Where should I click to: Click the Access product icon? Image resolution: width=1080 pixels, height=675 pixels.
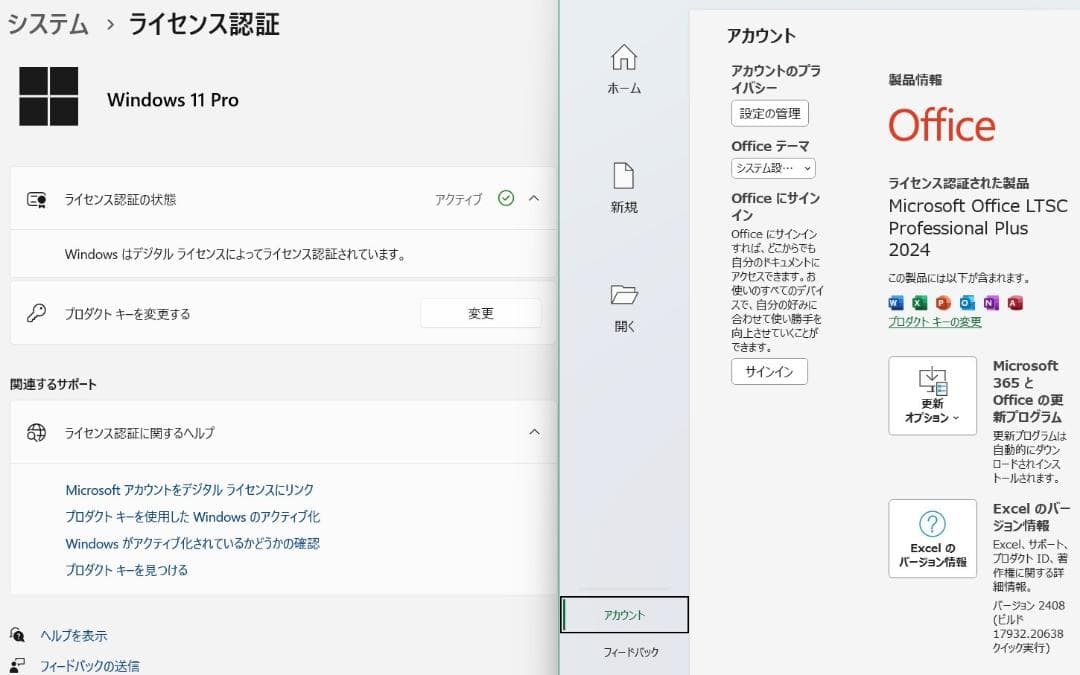[1012, 303]
